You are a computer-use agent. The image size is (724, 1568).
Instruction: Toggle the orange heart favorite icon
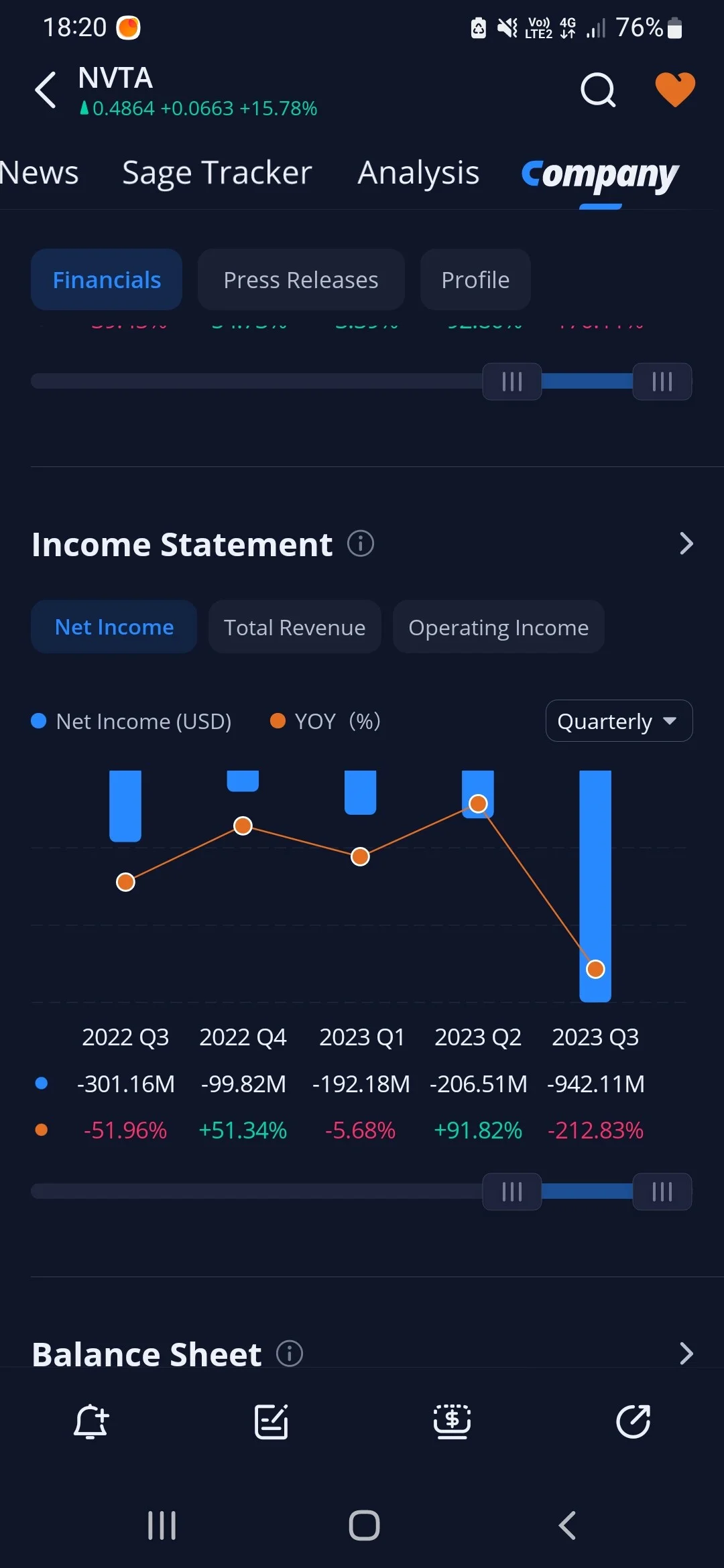pos(675,89)
